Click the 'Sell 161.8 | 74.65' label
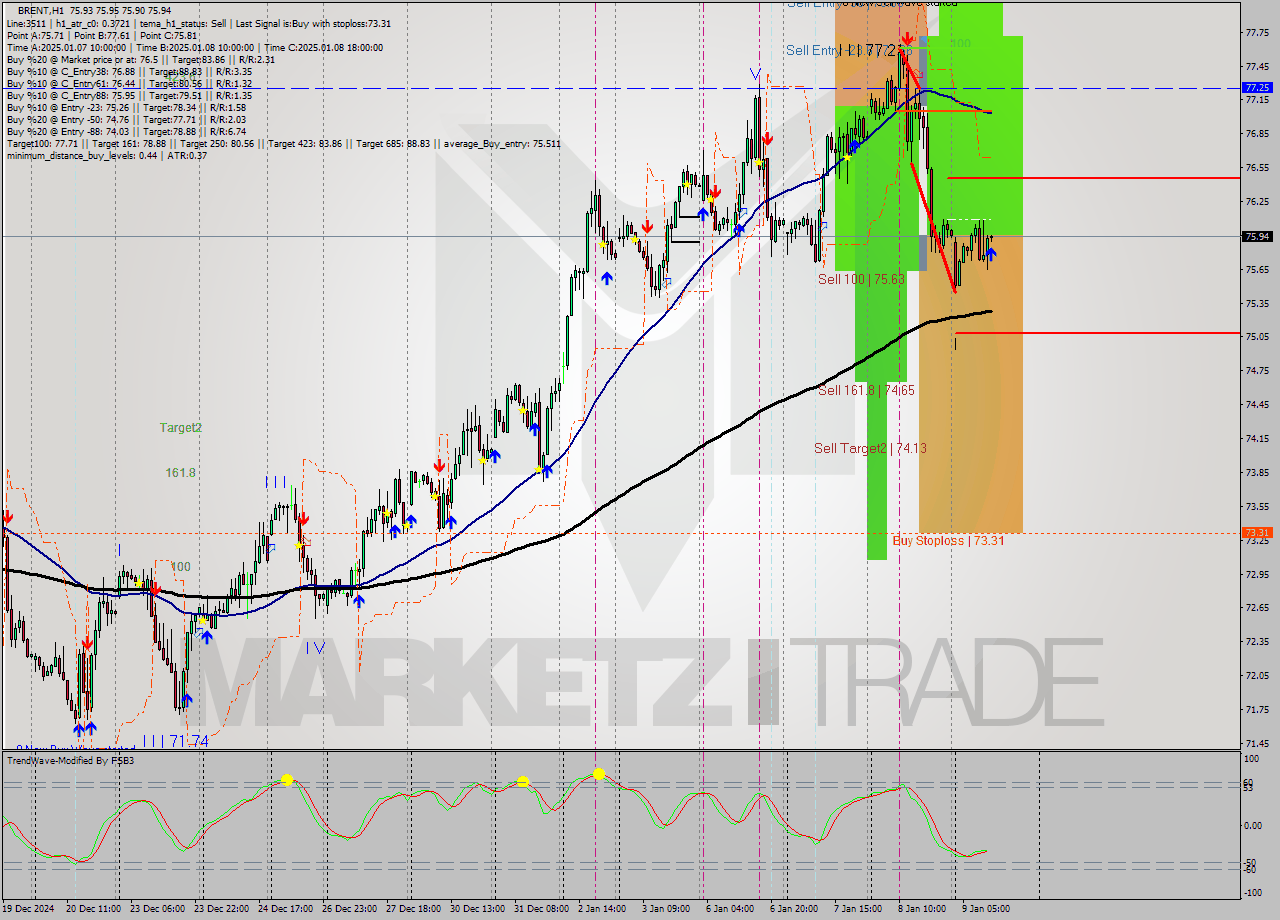 (866, 390)
